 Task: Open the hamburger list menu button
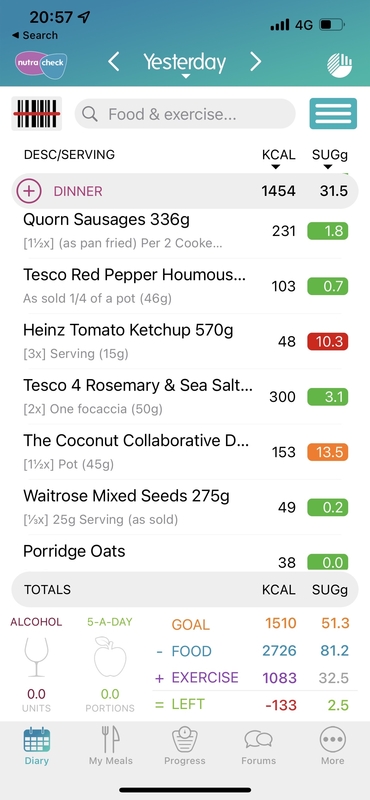[333, 113]
